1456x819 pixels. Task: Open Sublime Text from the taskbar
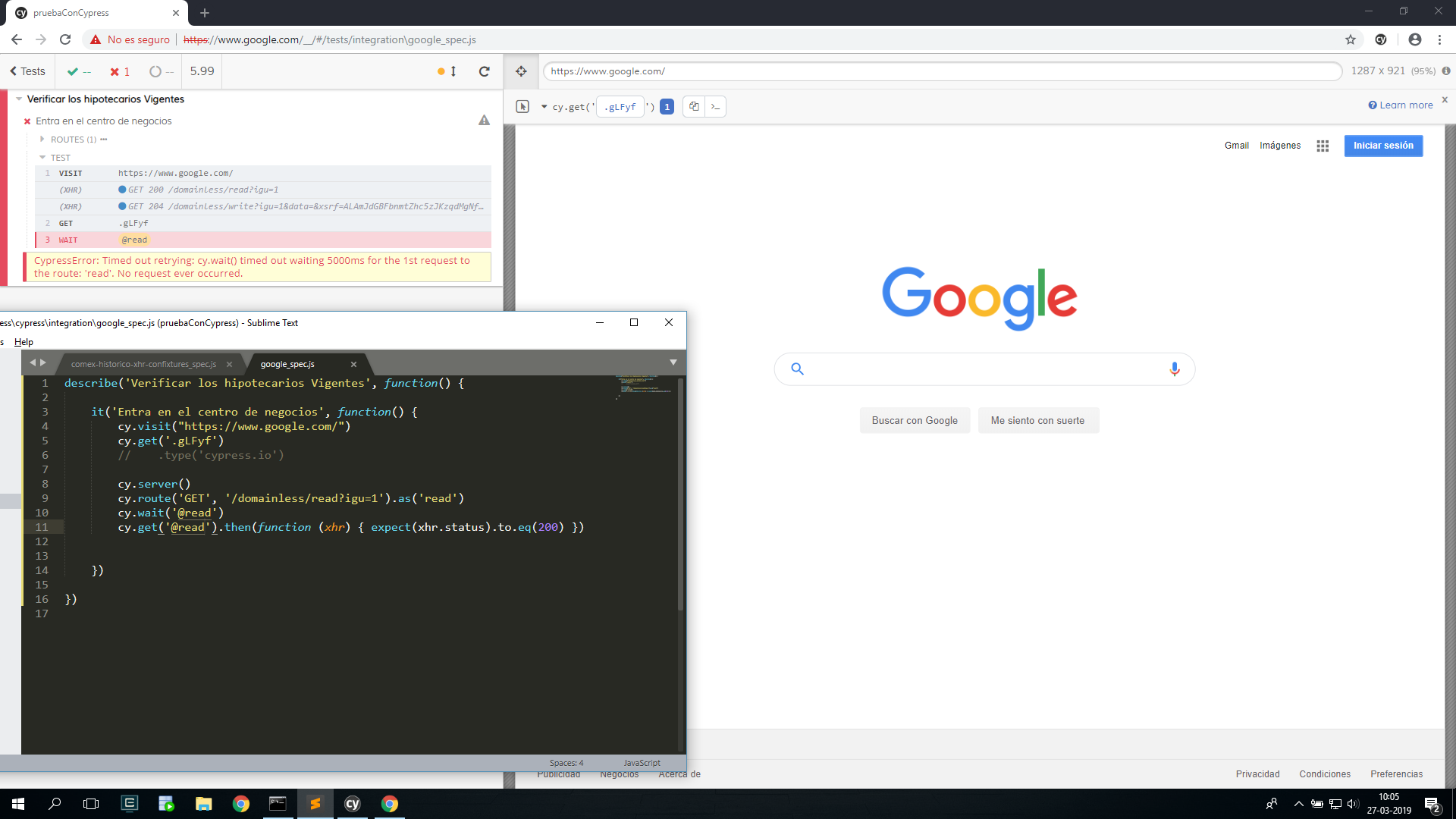click(x=315, y=804)
